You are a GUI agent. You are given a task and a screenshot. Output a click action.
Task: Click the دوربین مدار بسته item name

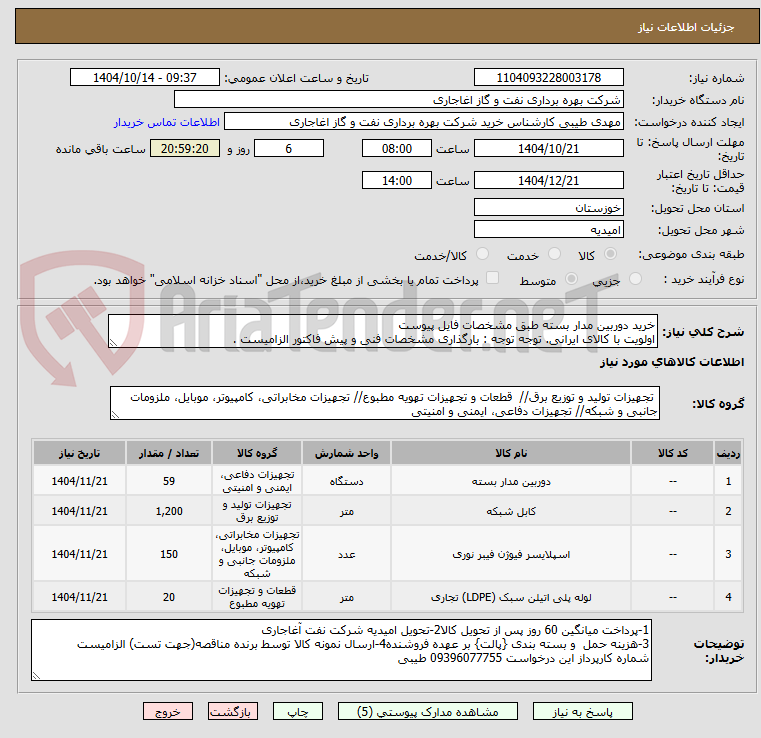coord(511,481)
